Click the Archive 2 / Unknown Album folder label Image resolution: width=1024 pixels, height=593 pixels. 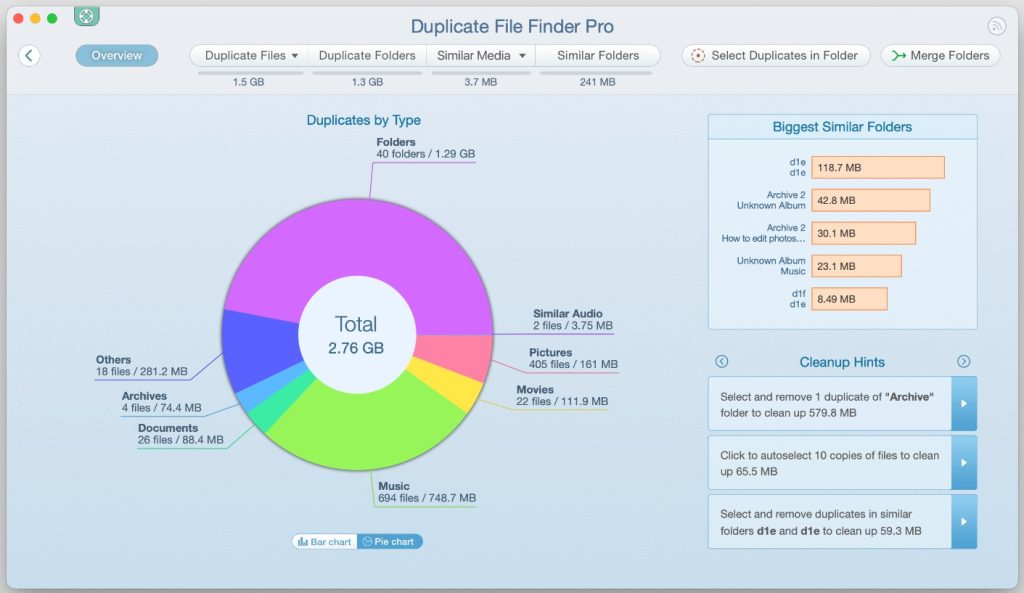[771, 200]
